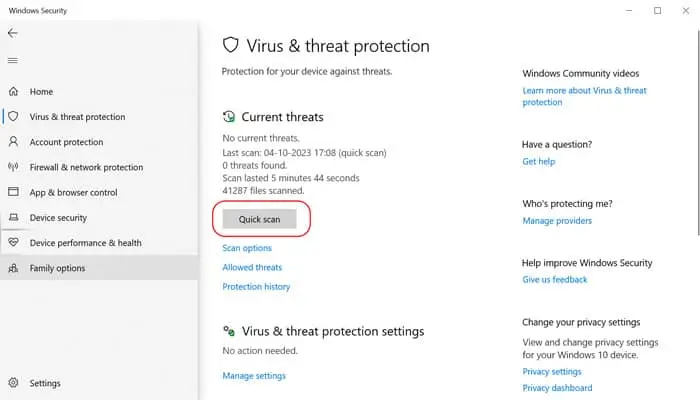Click the back arrow icon
This screenshot has width=700, height=400.
(x=12, y=33)
